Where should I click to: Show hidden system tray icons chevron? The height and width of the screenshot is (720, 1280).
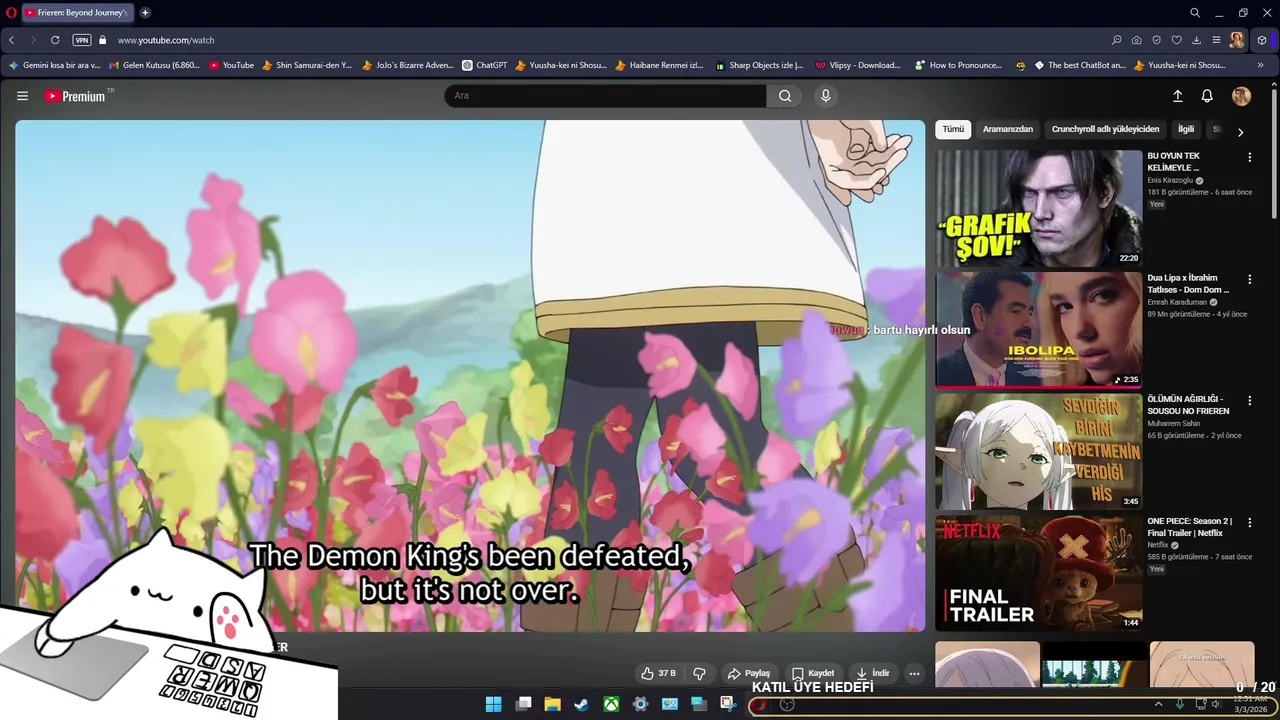click(x=1158, y=704)
